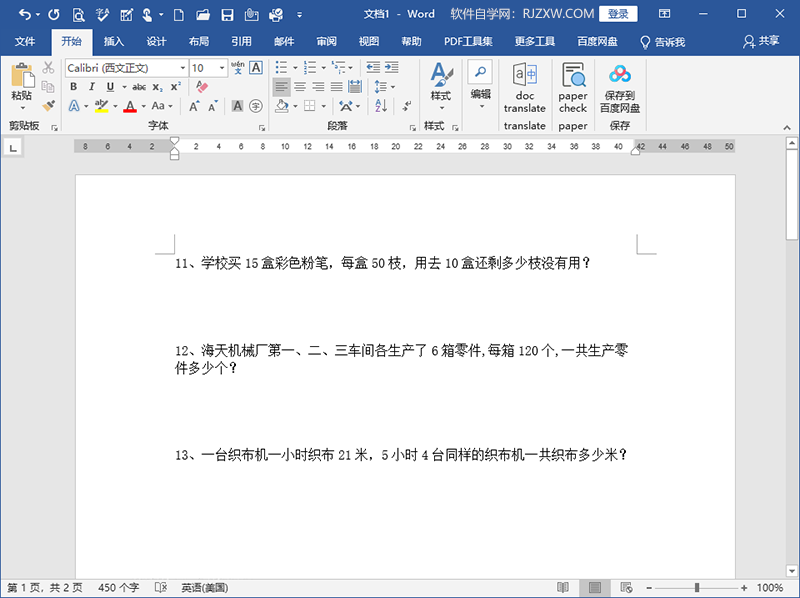Click the zoom in plus button
The height and width of the screenshot is (598, 800).
tap(744, 588)
